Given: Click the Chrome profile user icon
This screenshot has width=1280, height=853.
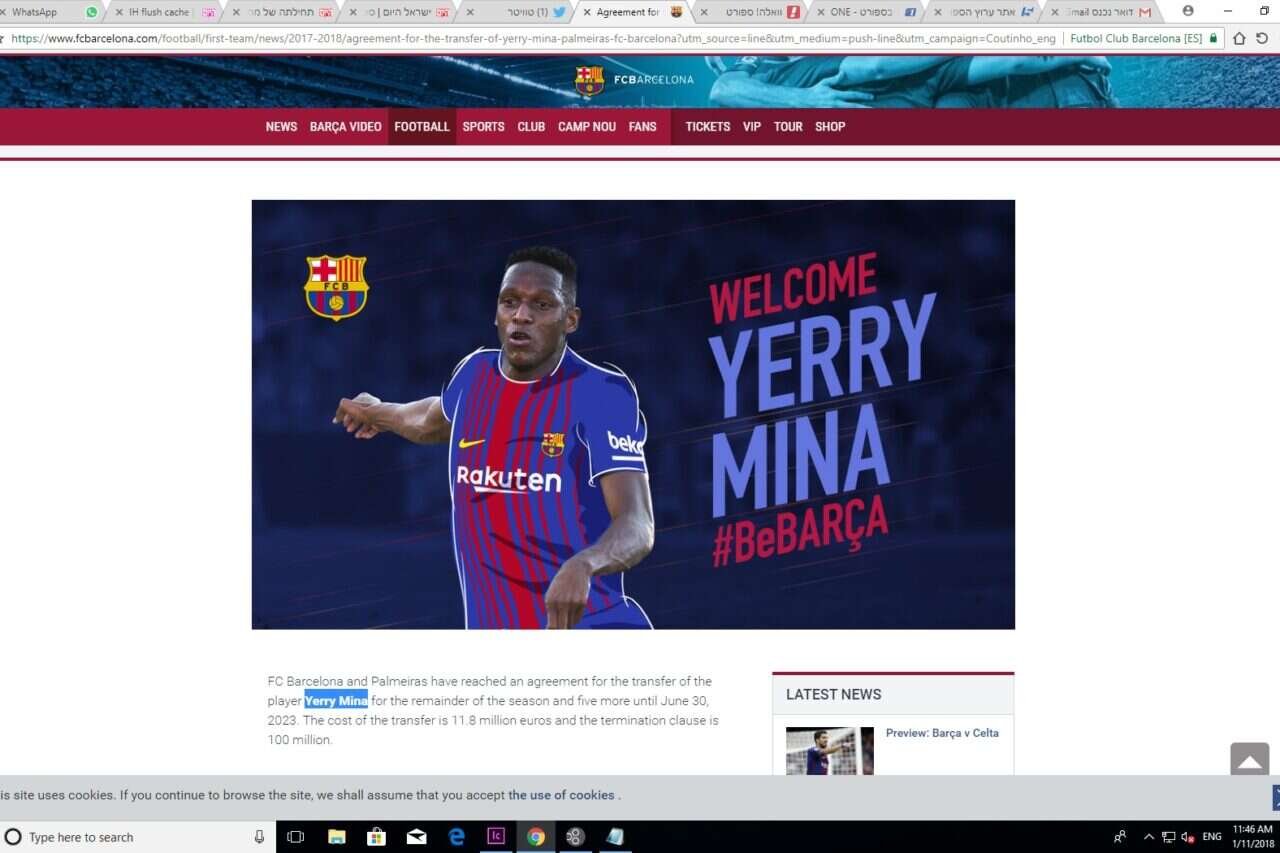Looking at the screenshot, I should click(x=1187, y=11).
